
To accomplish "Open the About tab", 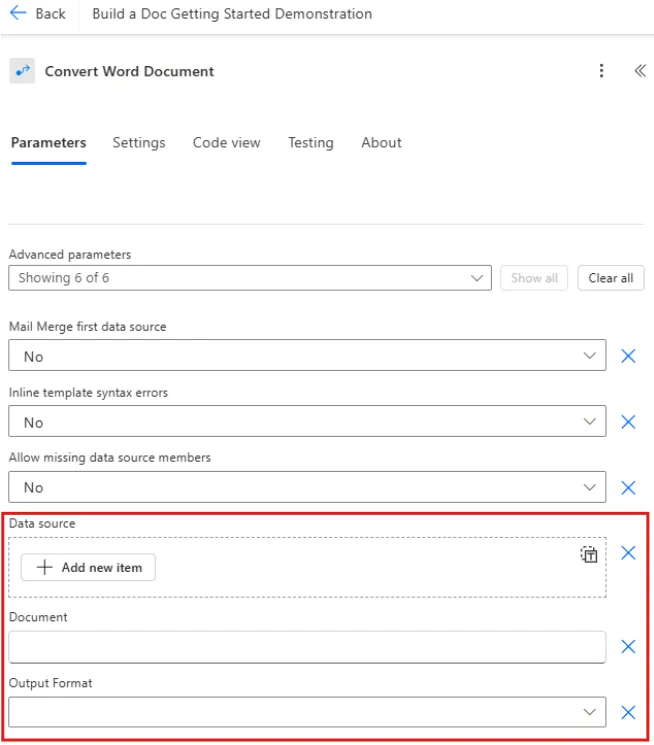I will (x=381, y=143).
